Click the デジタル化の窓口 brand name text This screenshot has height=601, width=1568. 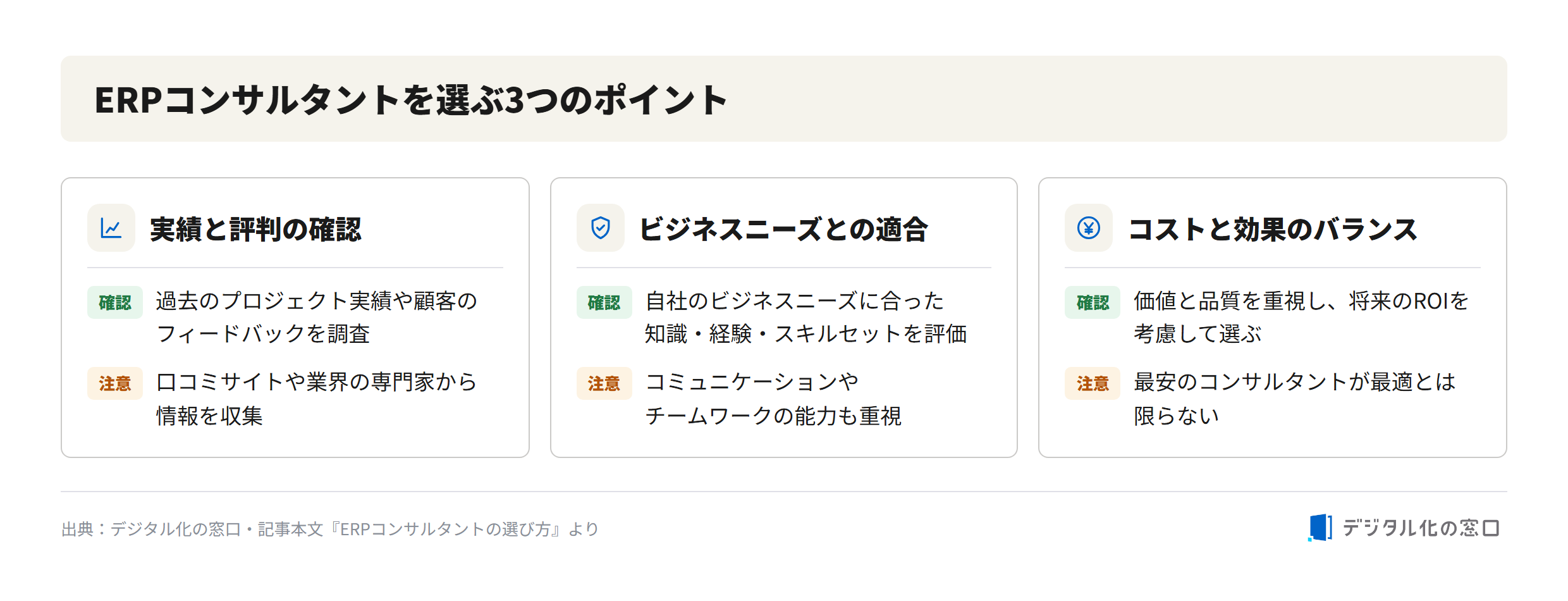[1421, 528]
